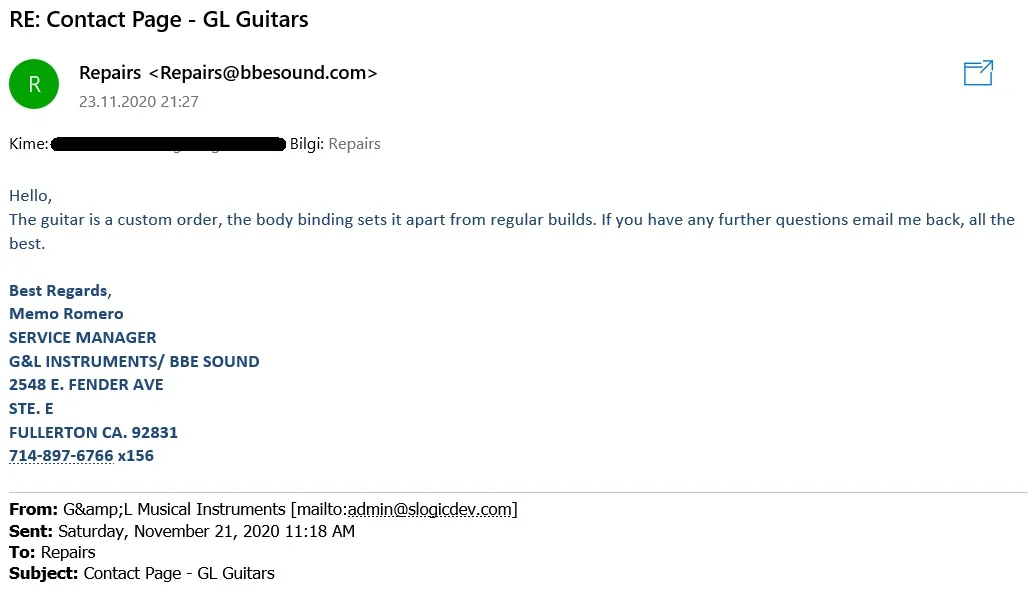Click the "Hello," greeting line
This screenshot has height=599, width=1029.
(30, 195)
